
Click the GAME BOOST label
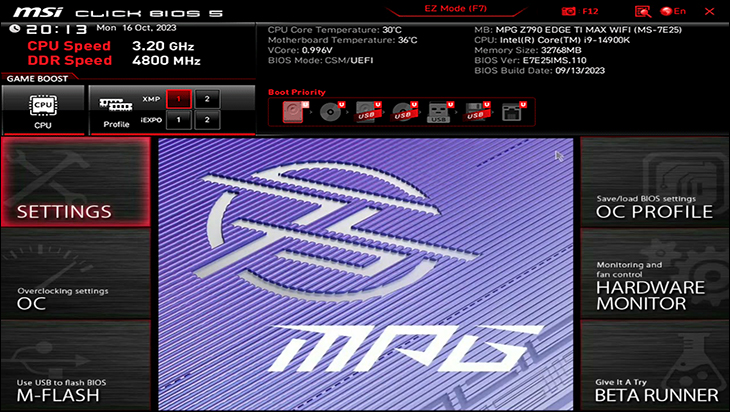37,79
